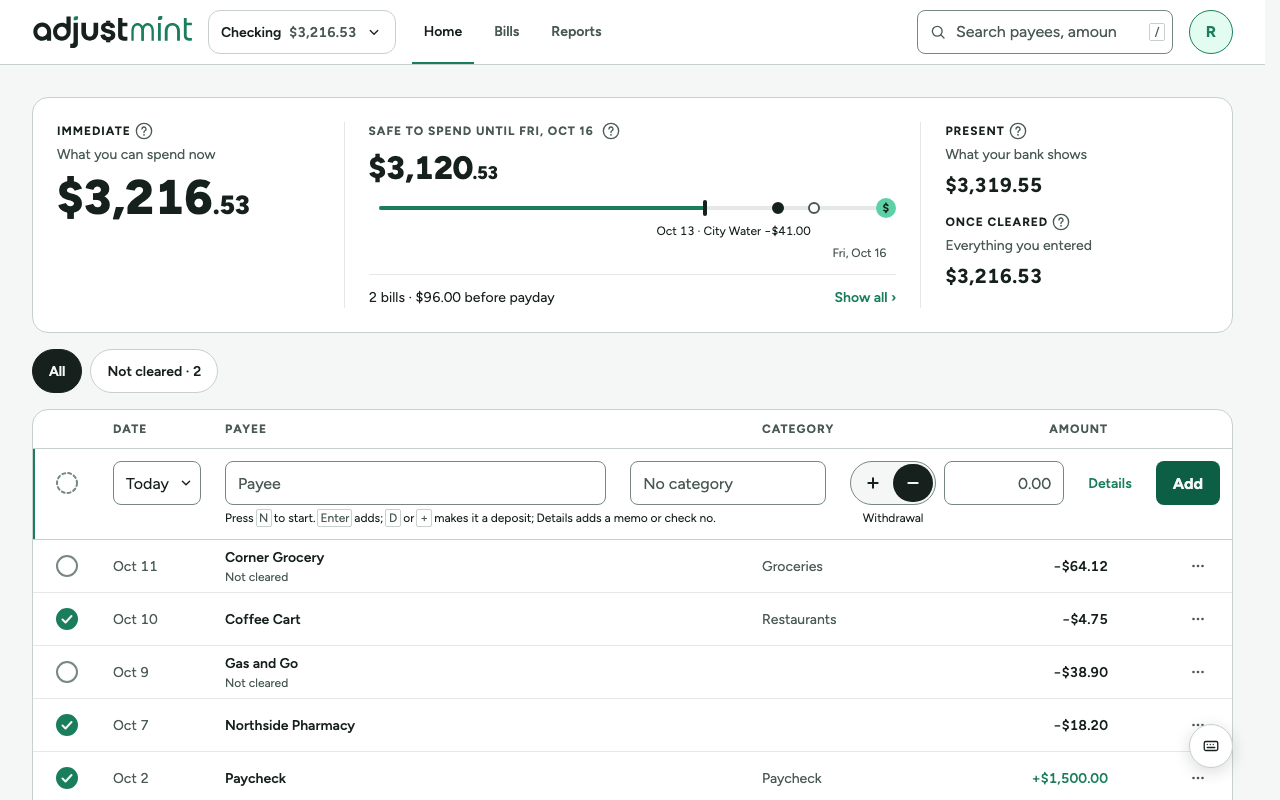This screenshot has width=1280, height=800.
Task: Switch to the Bills tab
Action: pyautogui.click(x=507, y=32)
